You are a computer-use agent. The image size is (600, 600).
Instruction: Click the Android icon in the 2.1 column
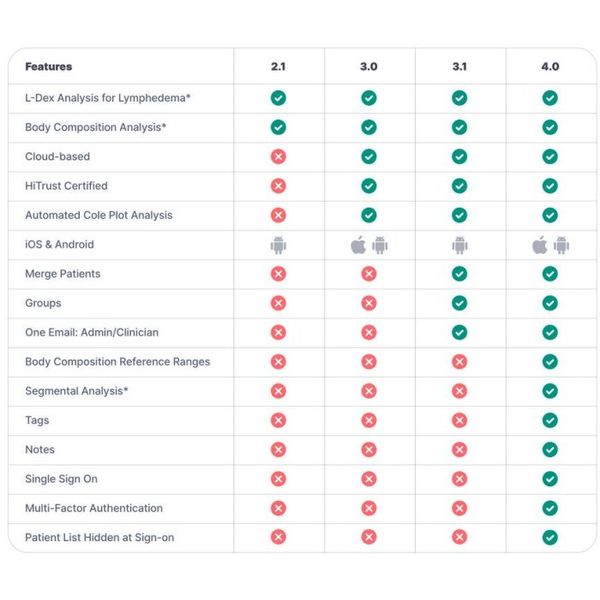point(278,245)
